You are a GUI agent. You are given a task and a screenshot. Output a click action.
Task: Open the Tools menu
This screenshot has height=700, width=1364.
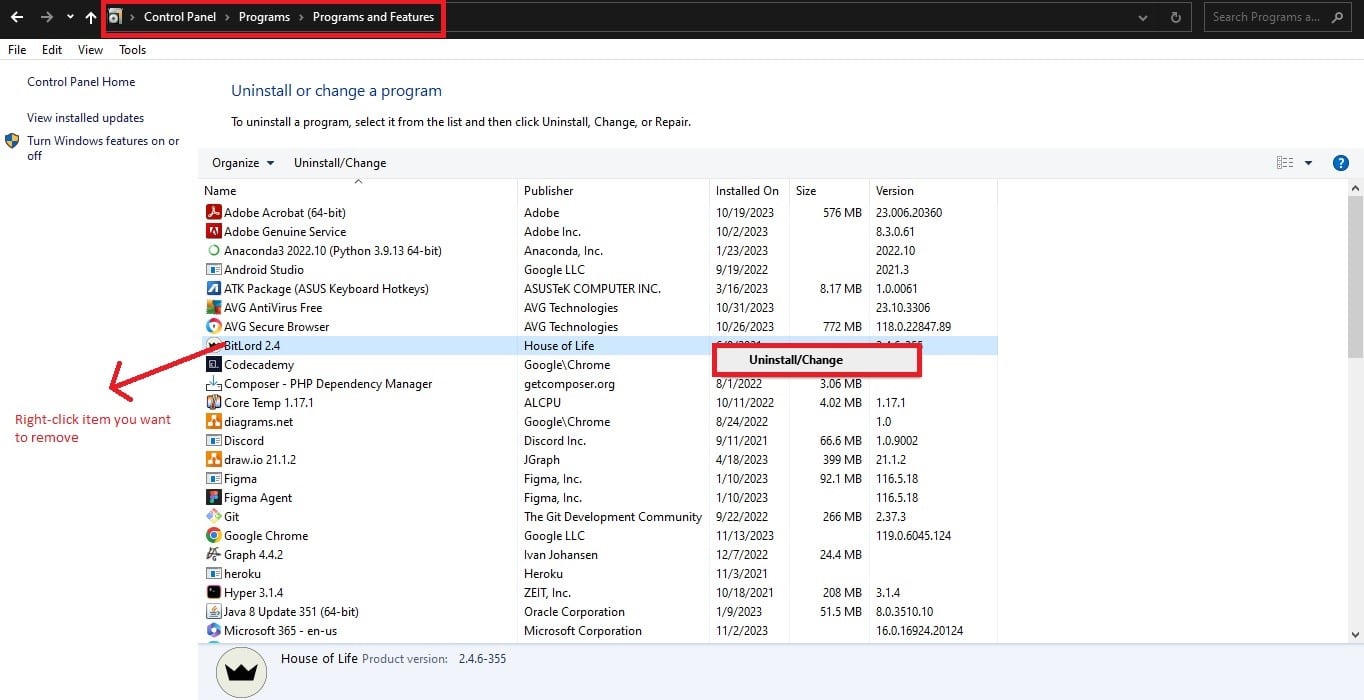click(x=132, y=49)
